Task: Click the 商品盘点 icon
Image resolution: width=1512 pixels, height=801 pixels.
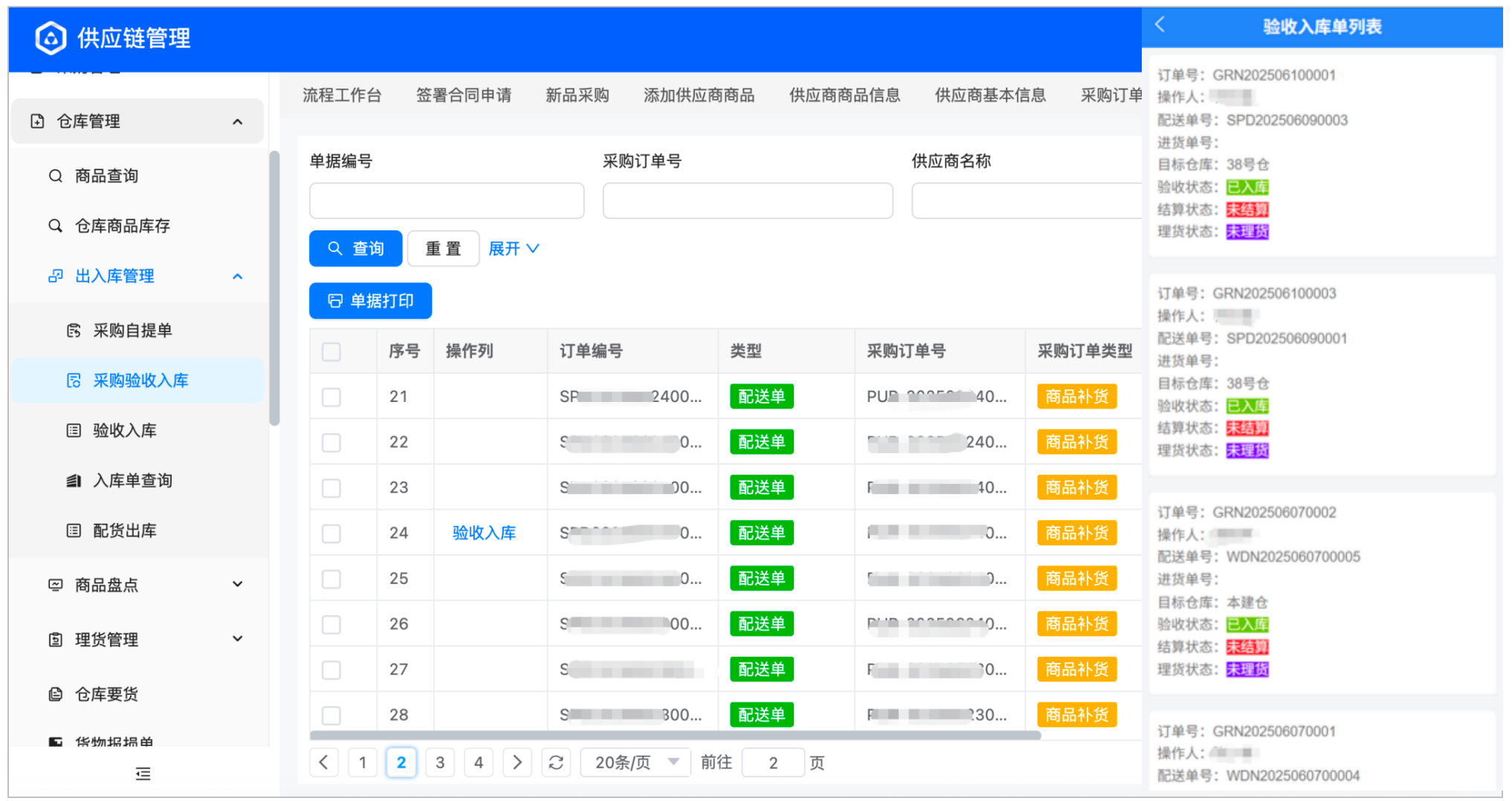Action: [x=56, y=585]
